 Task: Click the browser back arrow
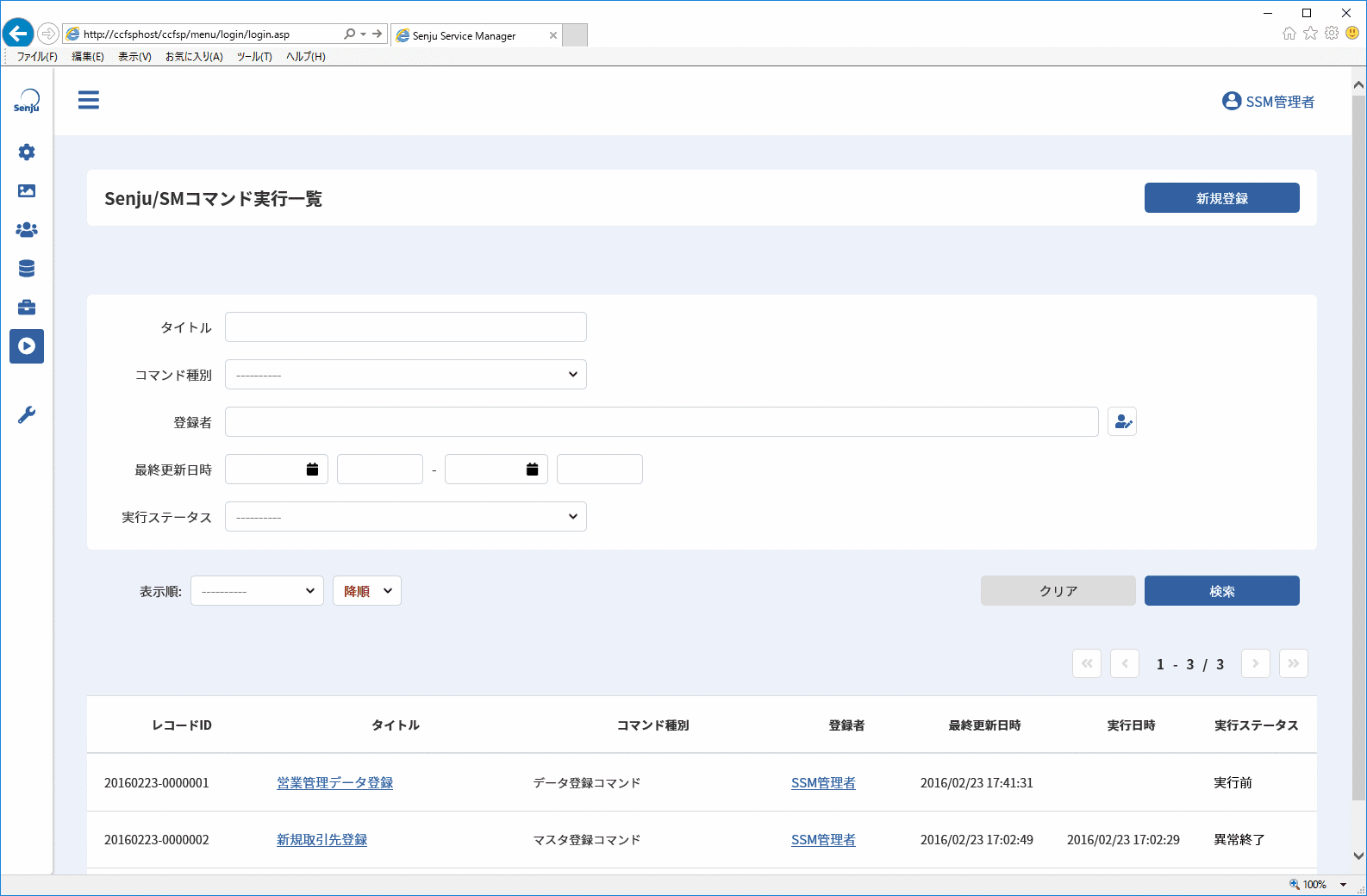pyautogui.click(x=18, y=34)
